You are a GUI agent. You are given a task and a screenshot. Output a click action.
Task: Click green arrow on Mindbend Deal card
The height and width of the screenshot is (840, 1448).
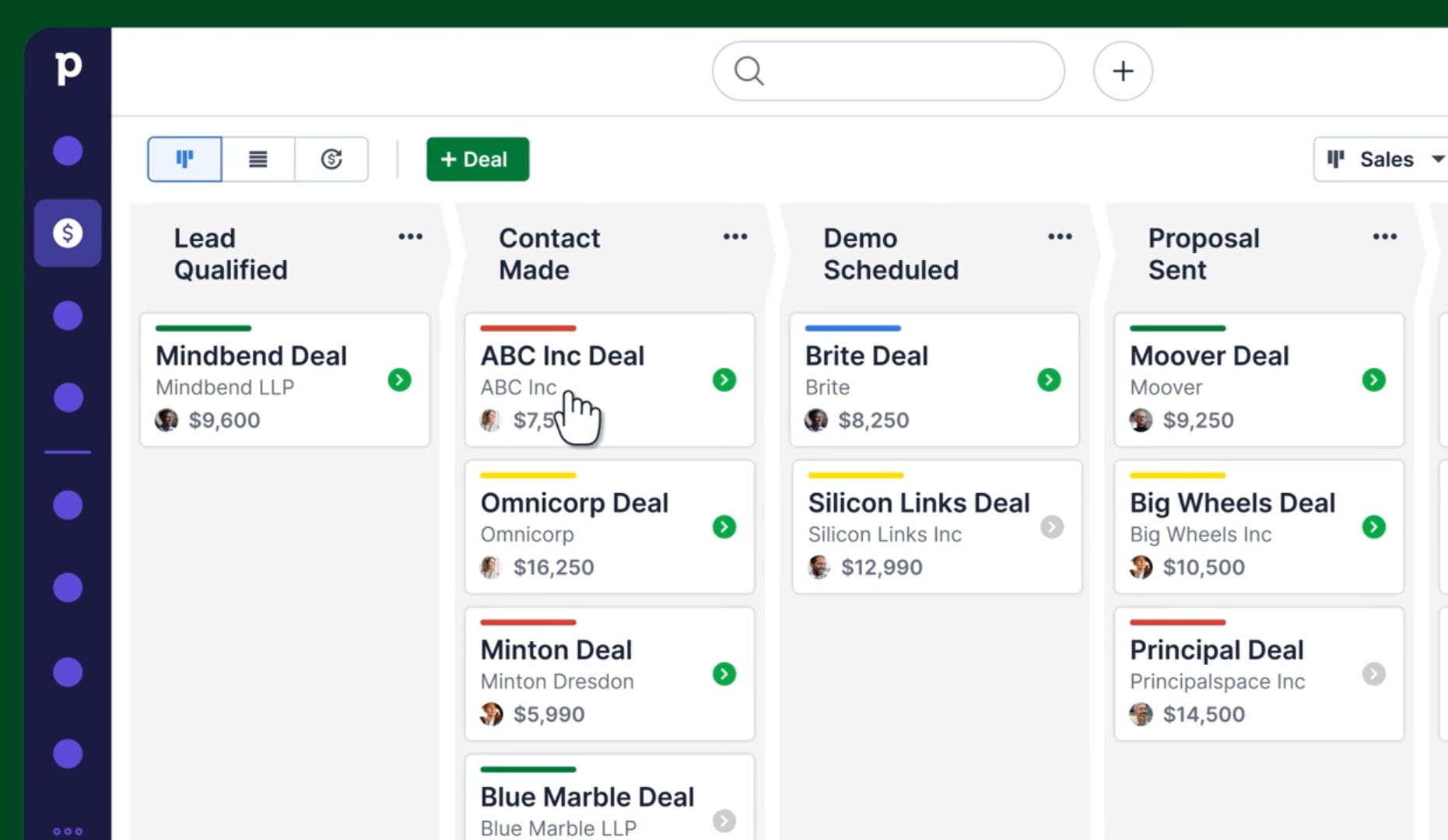400,380
